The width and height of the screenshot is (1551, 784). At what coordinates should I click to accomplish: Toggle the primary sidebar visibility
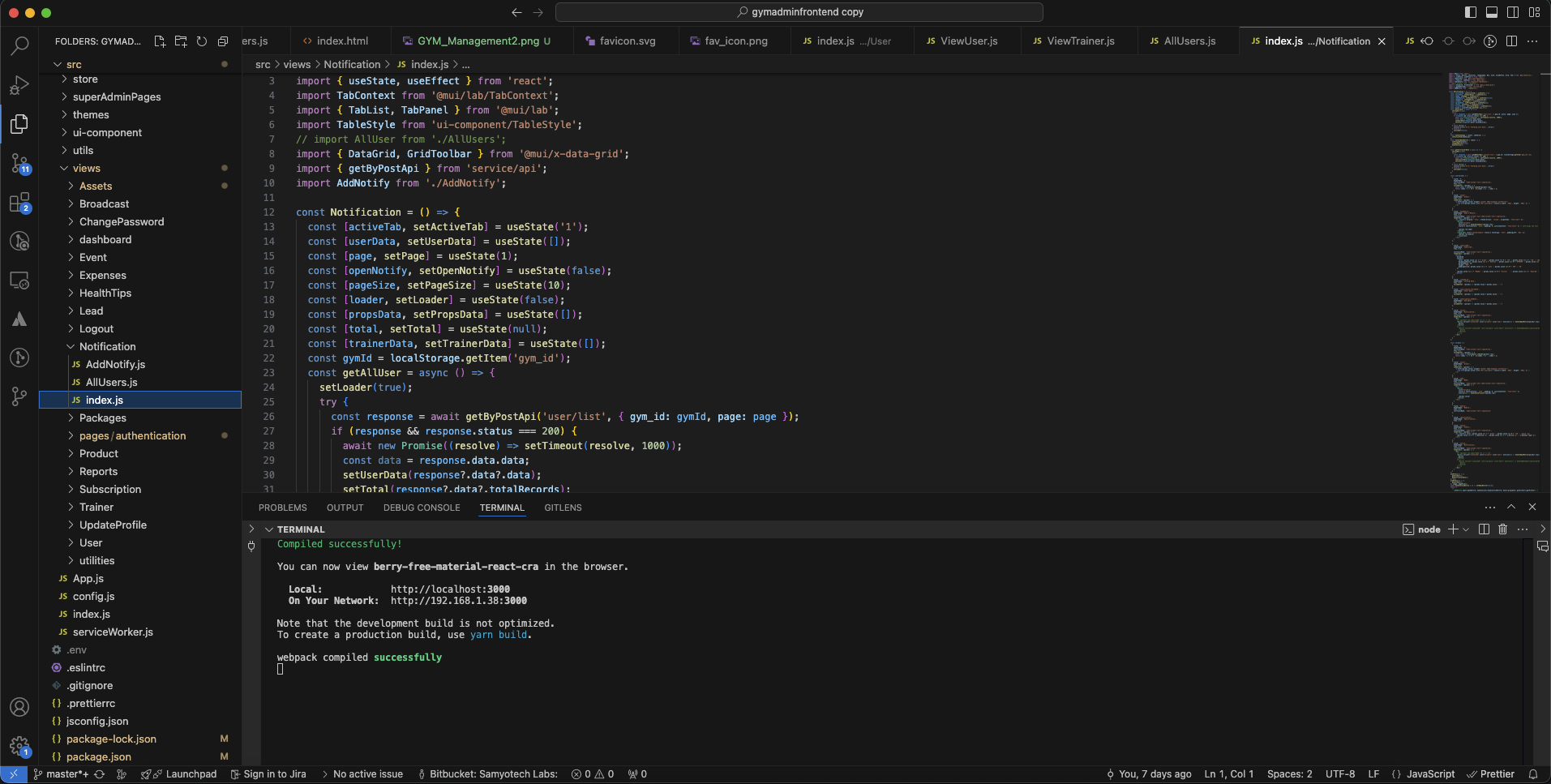(x=1471, y=12)
